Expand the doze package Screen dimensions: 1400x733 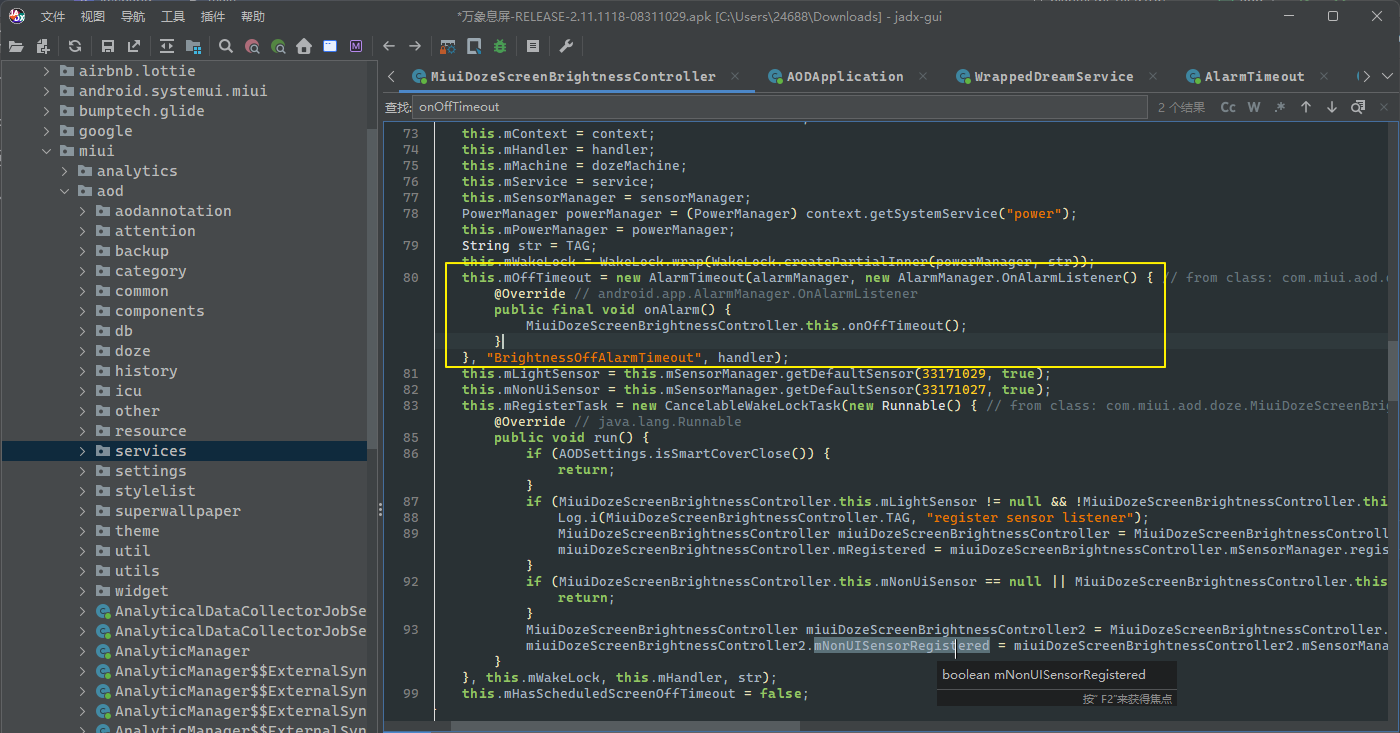[82, 351]
